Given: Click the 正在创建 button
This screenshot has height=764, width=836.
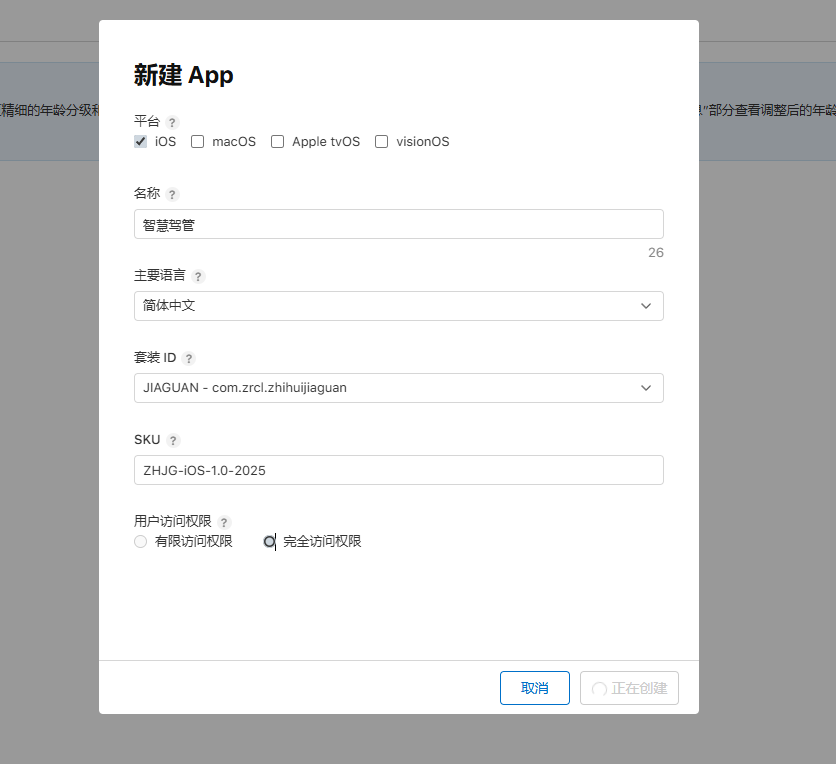Looking at the screenshot, I should point(629,688).
